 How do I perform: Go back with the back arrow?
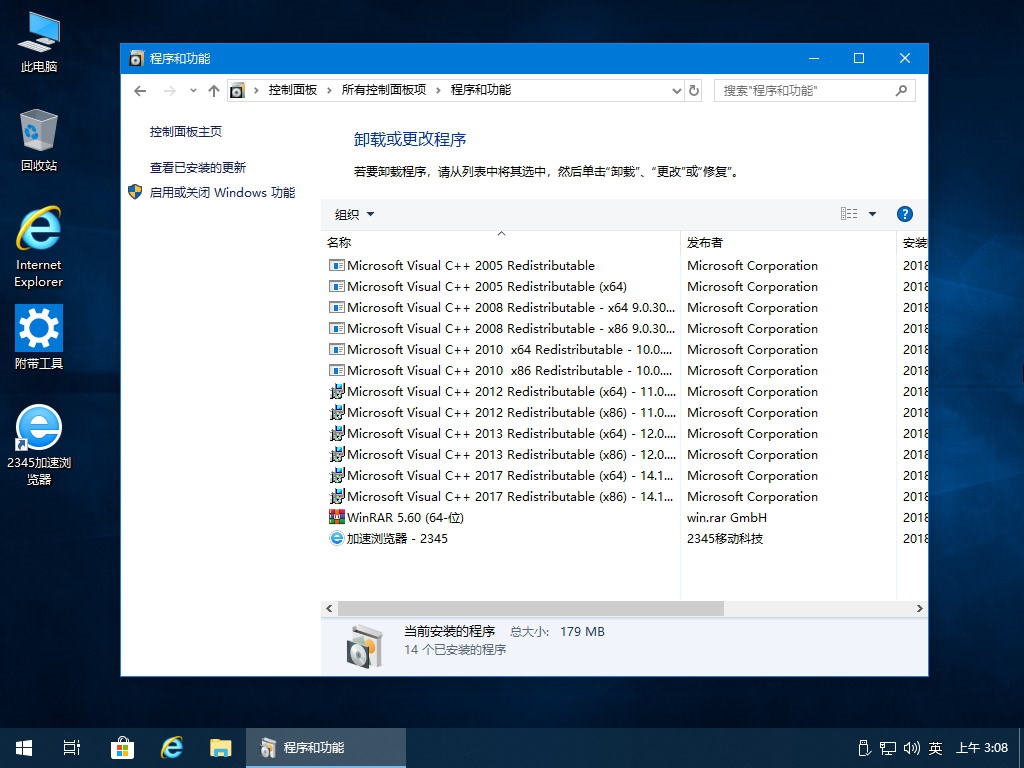[140, 91]
